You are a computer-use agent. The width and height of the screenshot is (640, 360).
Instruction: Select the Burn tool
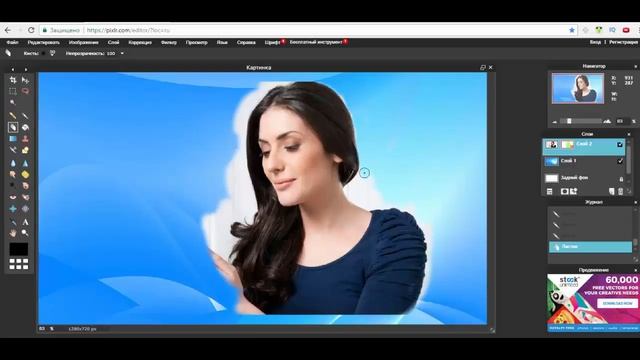pyautogui.click(x=25, y=186)
